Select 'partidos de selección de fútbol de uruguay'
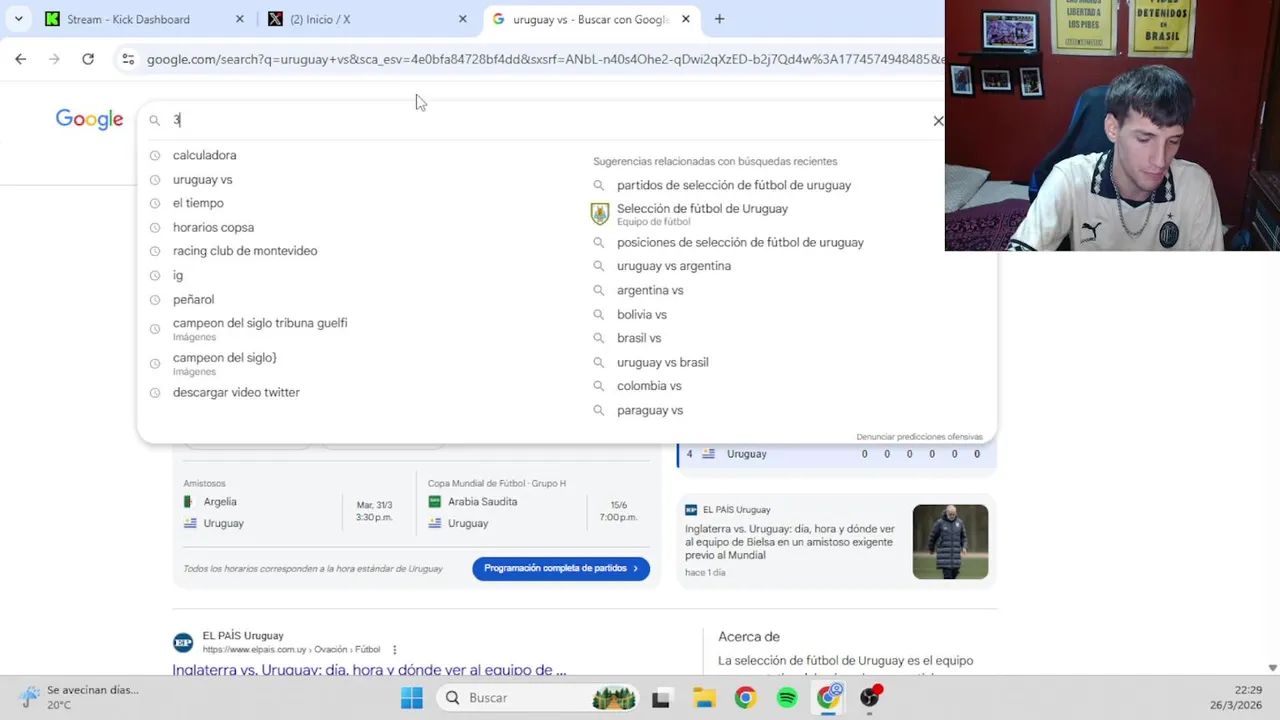Screen dimensions: 1280x720 click(734, 185)
